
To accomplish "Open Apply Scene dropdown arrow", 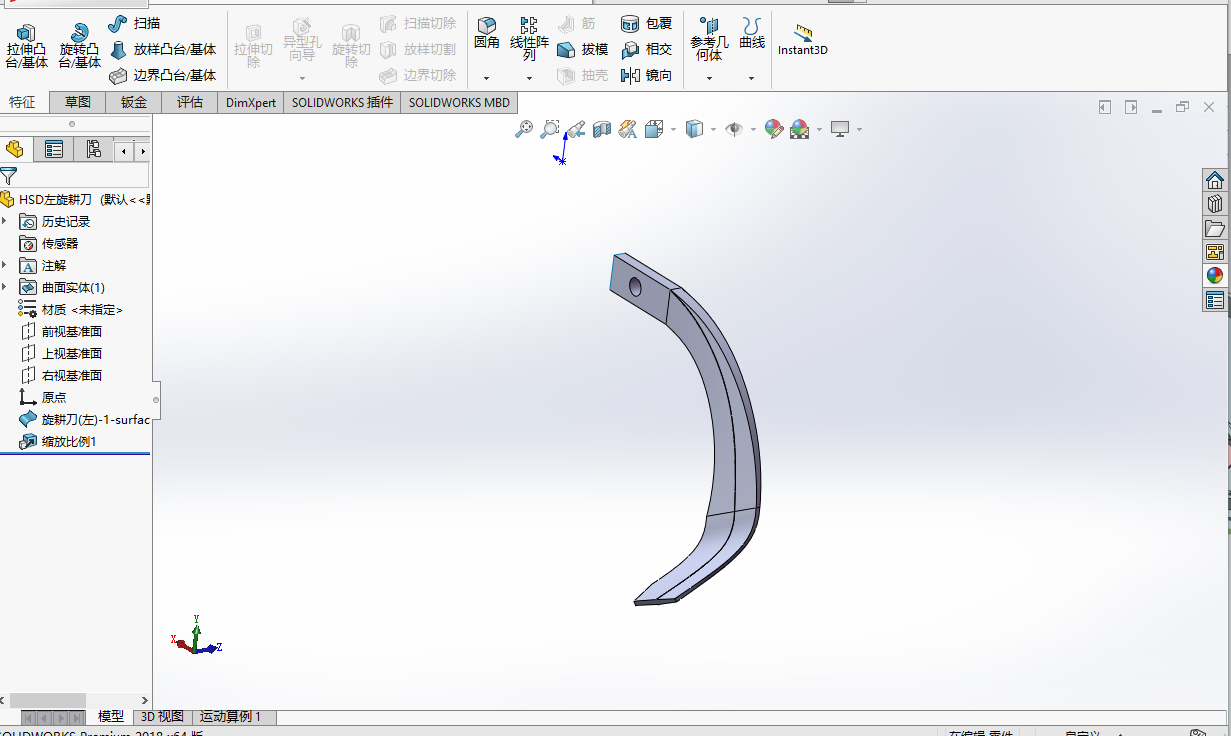I will (819, 130).
